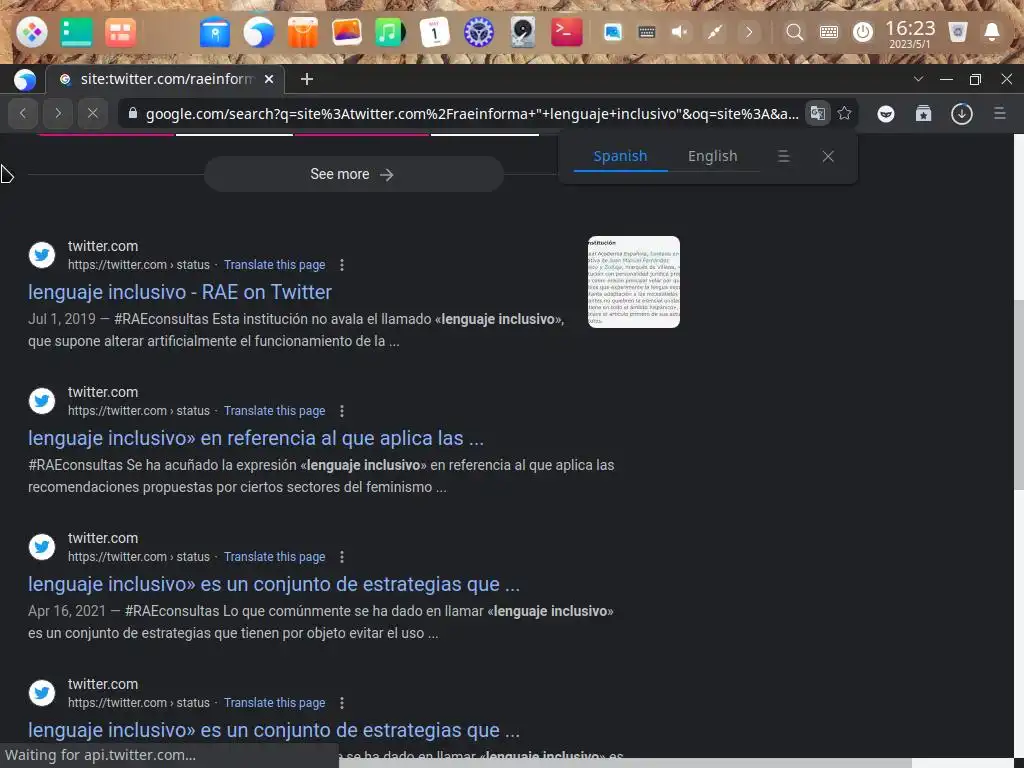Screen dimensions: 1024x768
Task: Select Spanish in the translate popup
Action: [x=620, y=156]
